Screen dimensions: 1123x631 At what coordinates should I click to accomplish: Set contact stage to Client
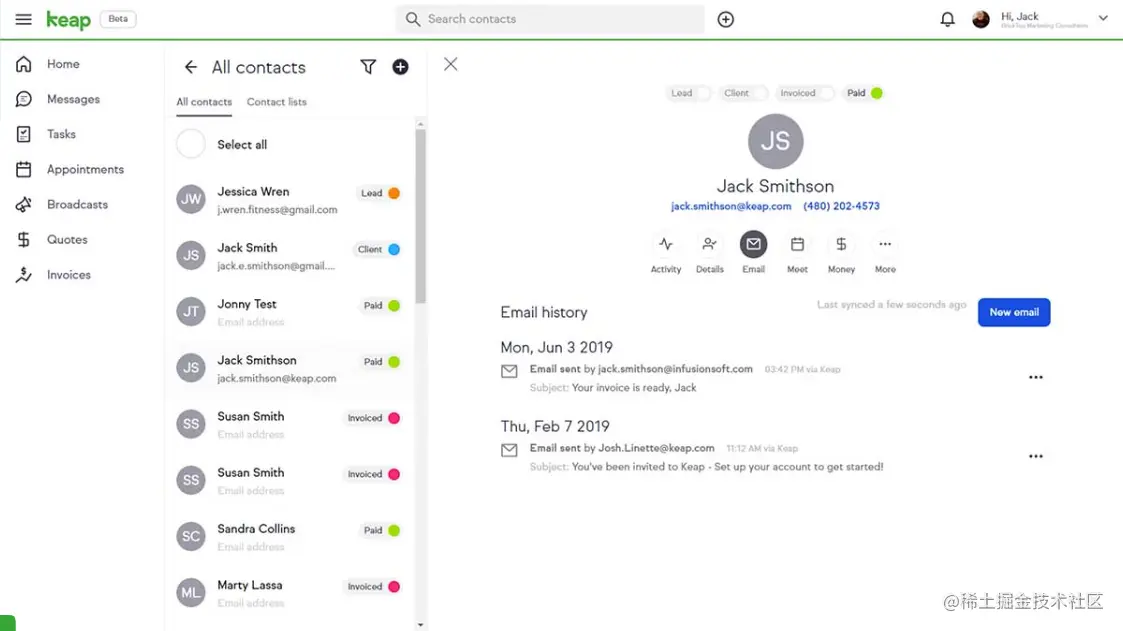pyautogui.click(x=743, y=93)
